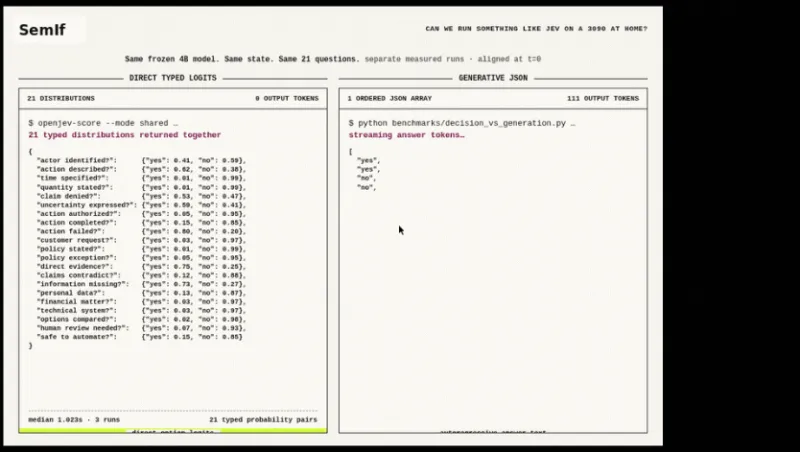Click the '1 ORDERED JSON ARRAY' label

390,98
